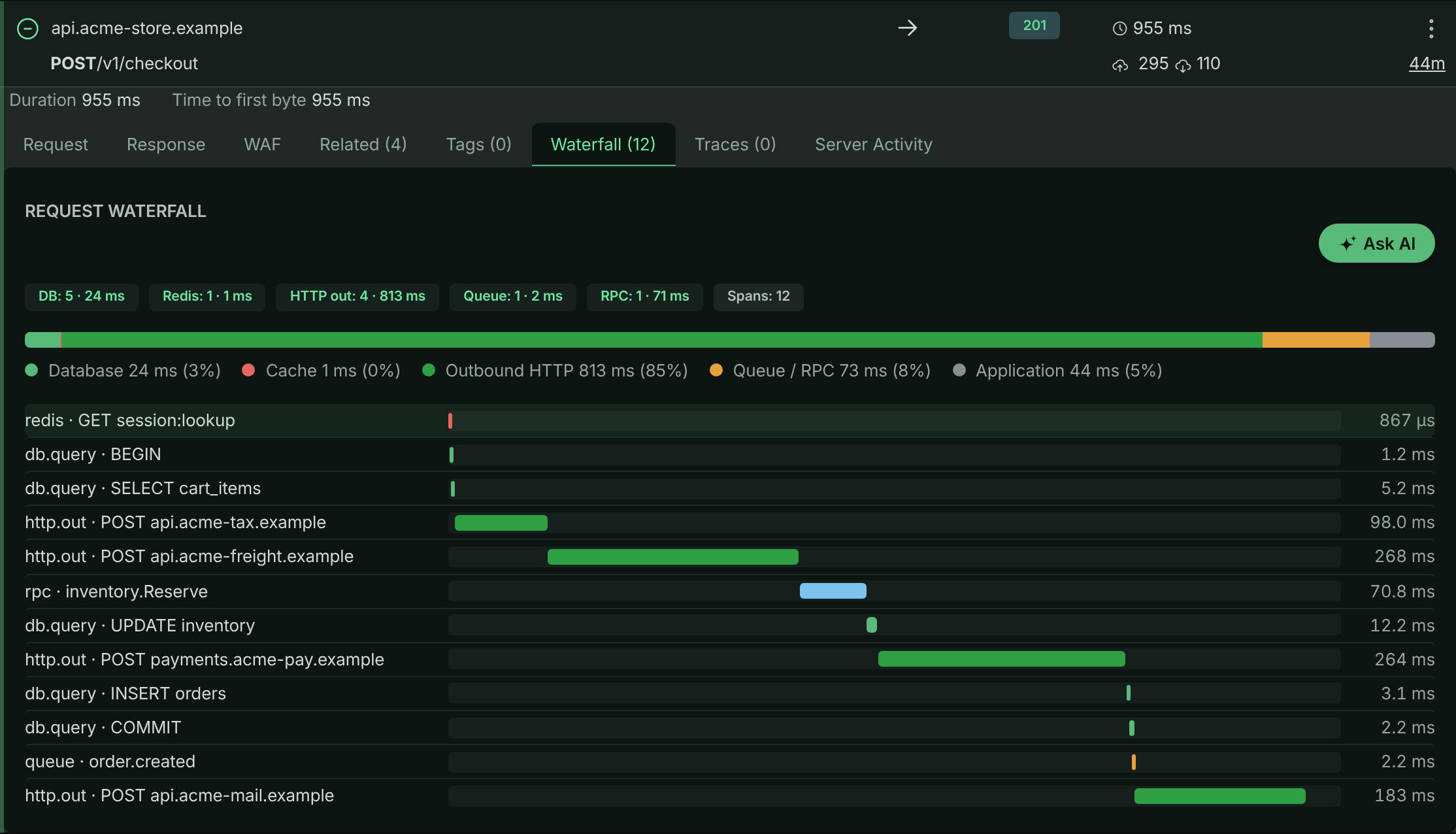Click the DB: 5 · 24 ms chip

[82, 297]
